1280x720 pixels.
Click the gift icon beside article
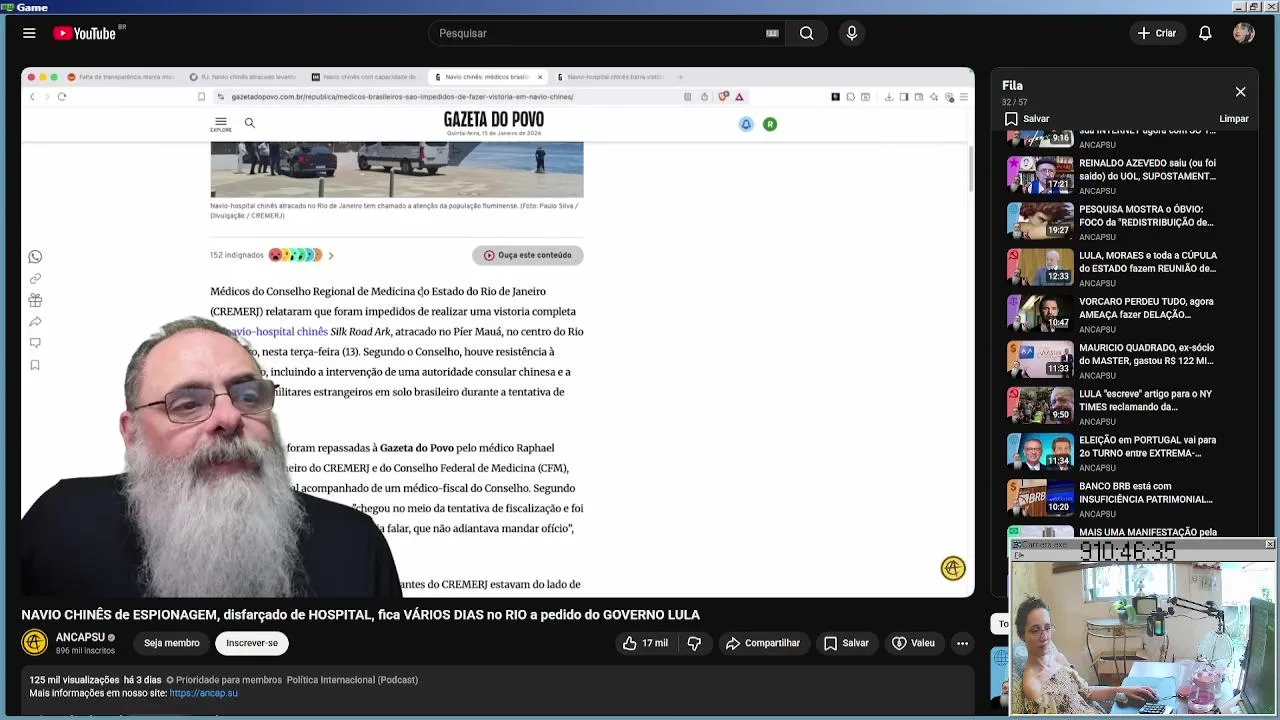click(35, 300)
